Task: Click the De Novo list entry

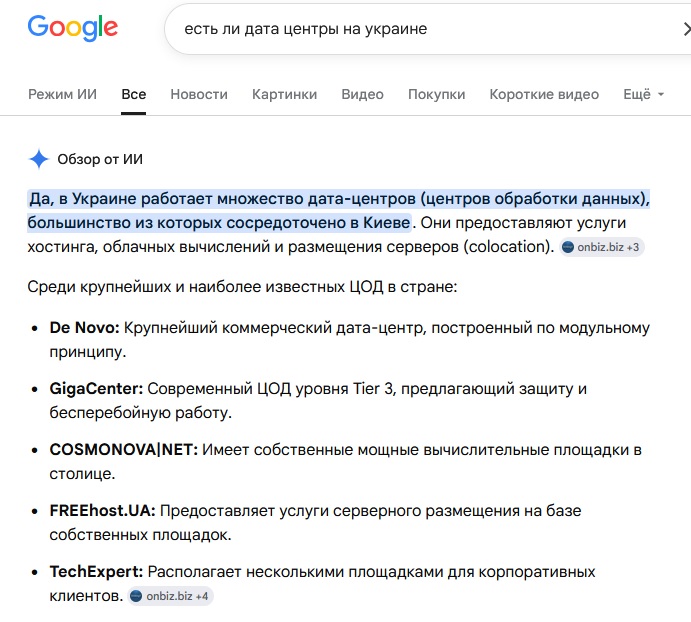Action: 349,339
